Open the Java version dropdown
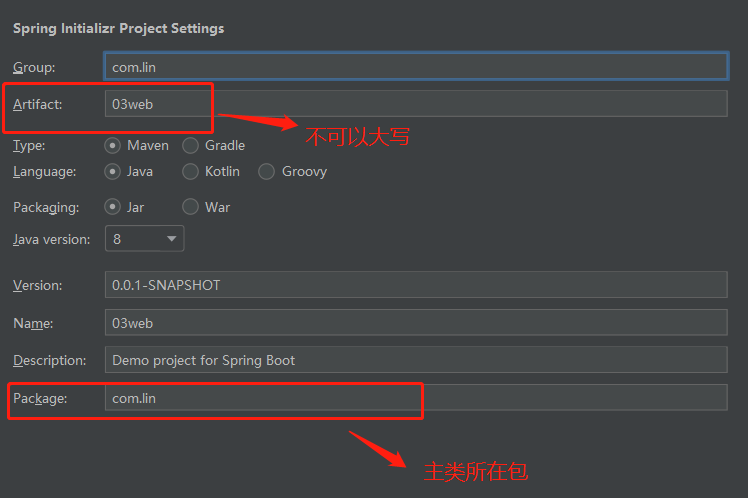The image size is (748, 498). point(145,239)
